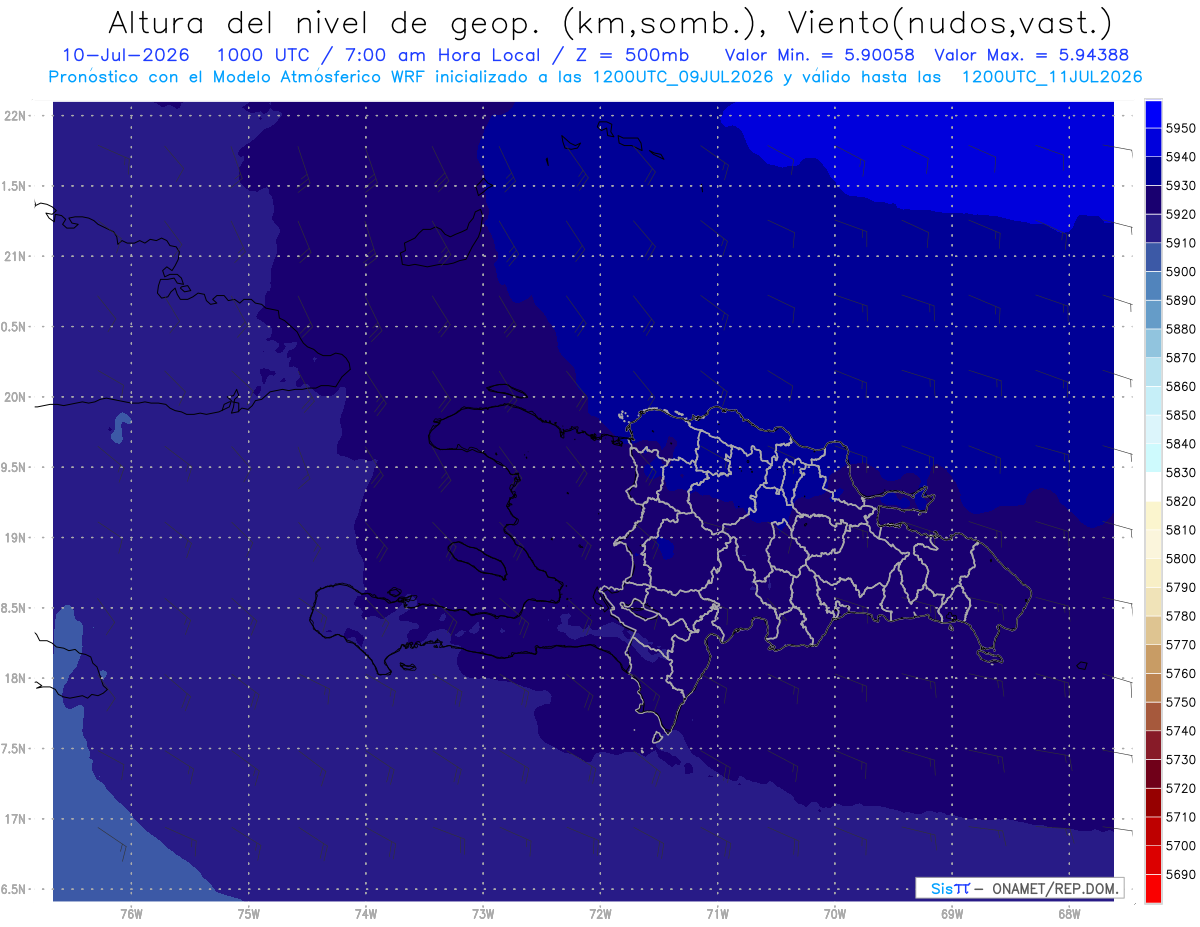
Task: Click the 5700 colorbar label
Action: point(1181,846)
